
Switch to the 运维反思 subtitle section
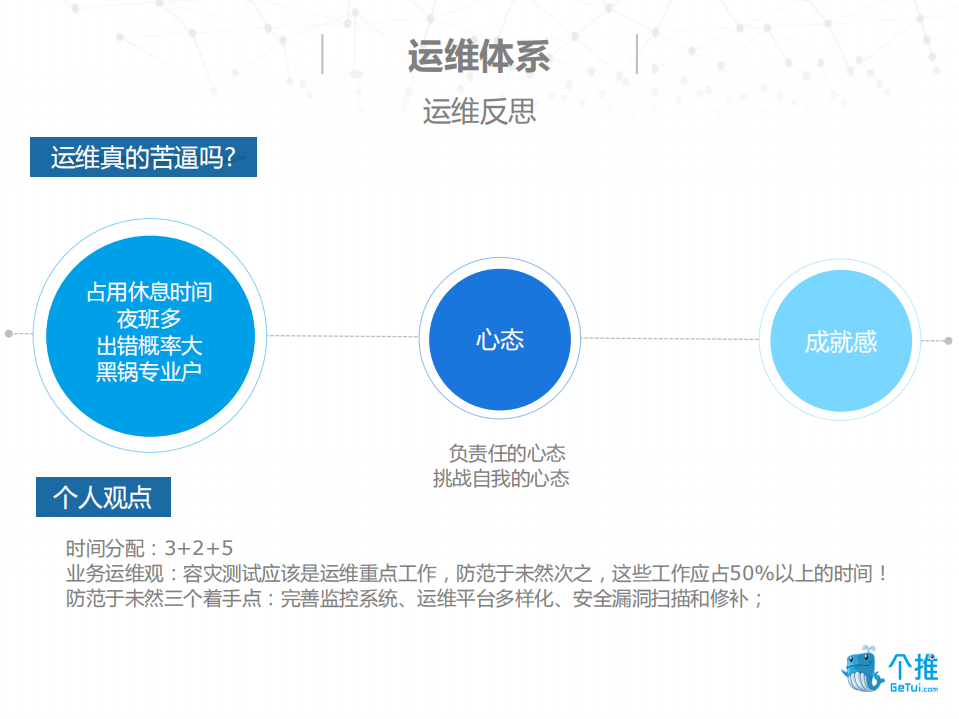click(x=479, y=110)
